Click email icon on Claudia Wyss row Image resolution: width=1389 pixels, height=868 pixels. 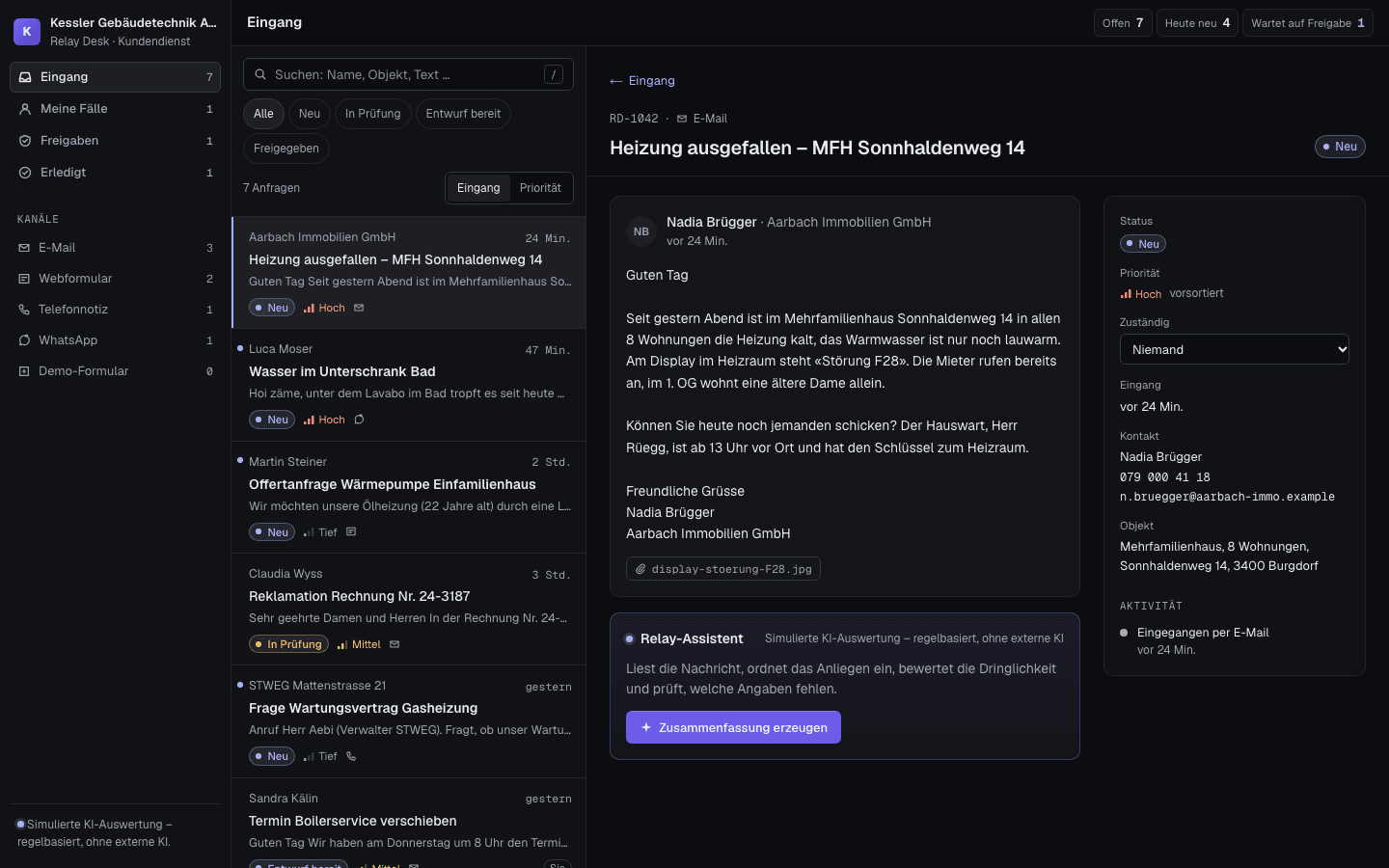coord(395,644)
